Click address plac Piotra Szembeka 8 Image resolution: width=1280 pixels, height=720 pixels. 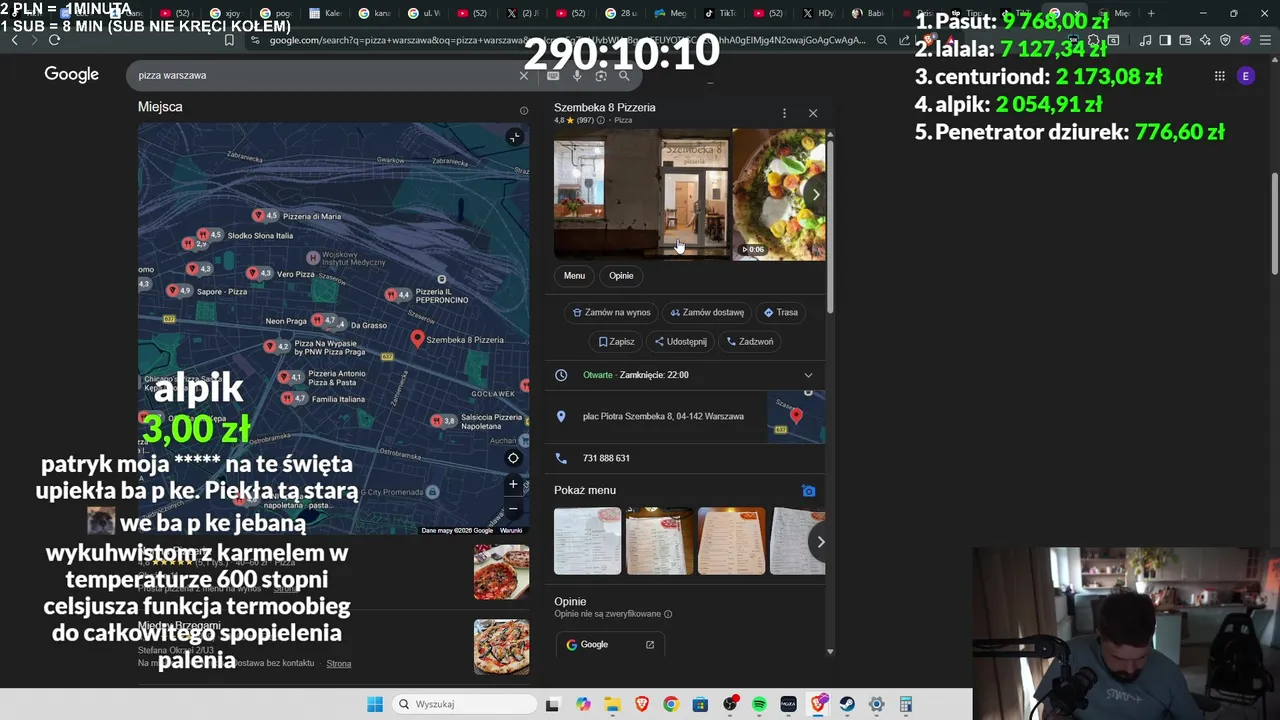[x=663, y=416]
